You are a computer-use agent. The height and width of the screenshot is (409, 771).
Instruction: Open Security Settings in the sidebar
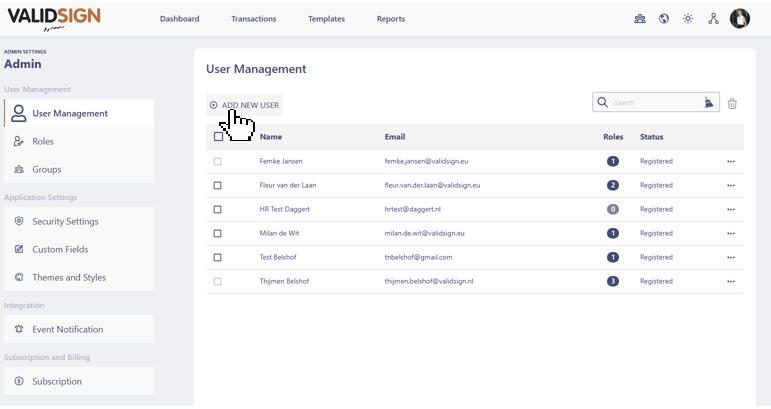[x=65, y=221]
